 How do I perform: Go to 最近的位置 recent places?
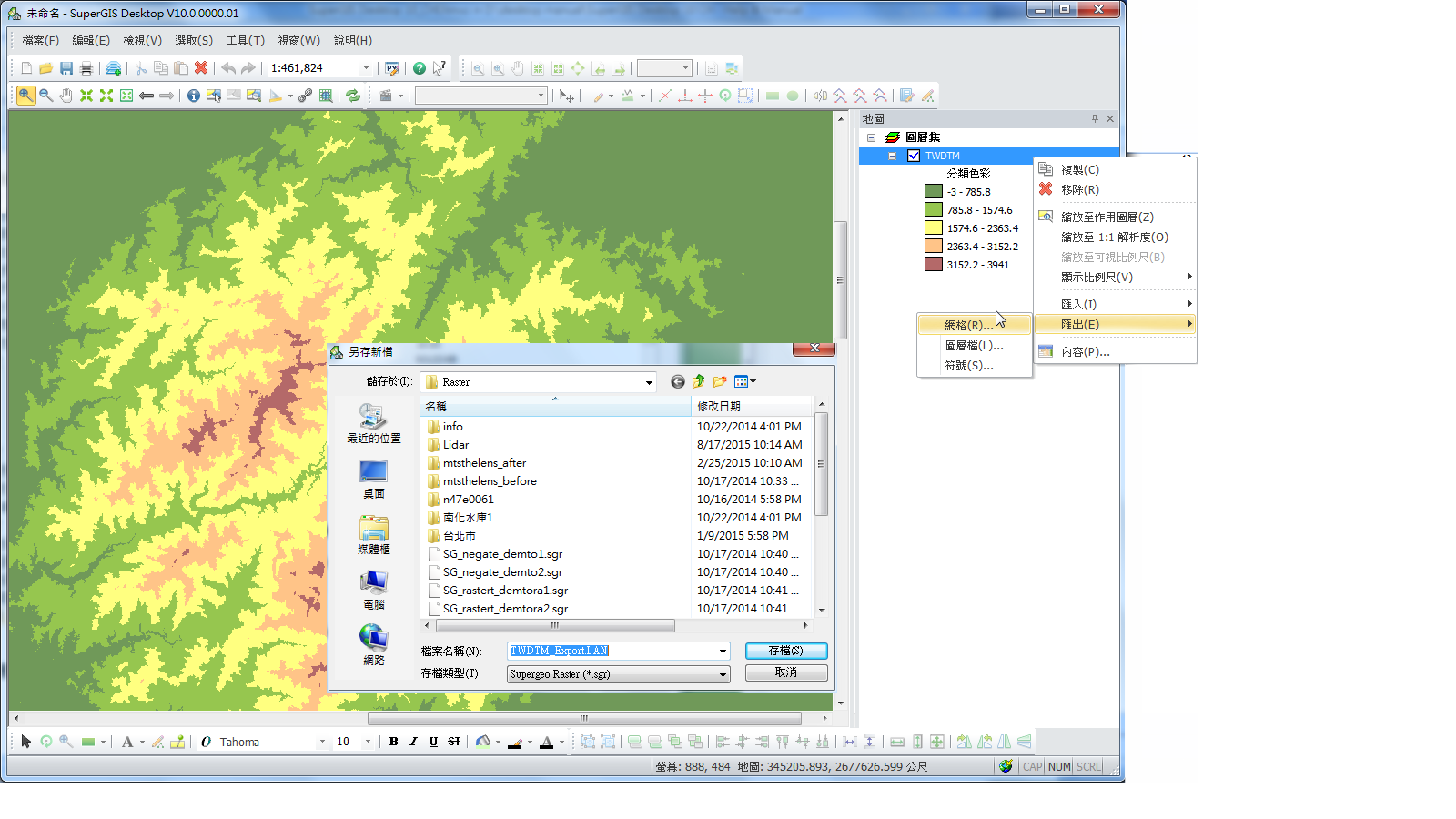373,423
